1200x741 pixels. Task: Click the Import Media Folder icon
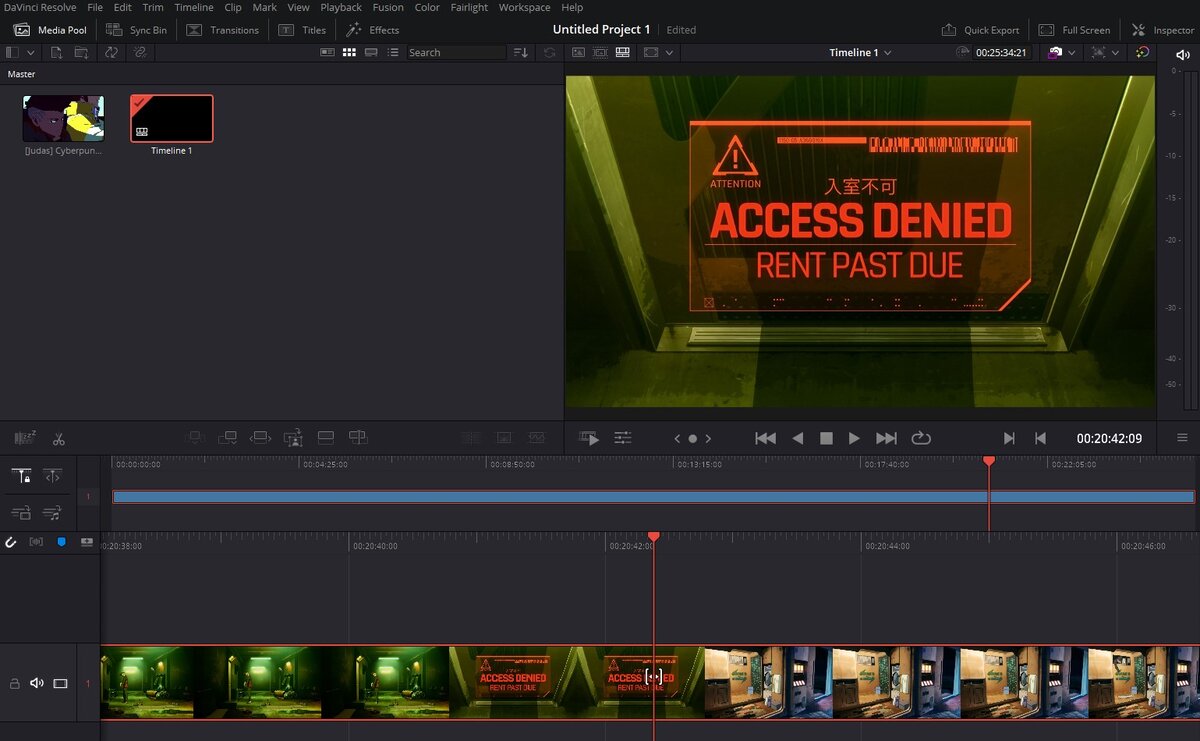pos(82,52)
